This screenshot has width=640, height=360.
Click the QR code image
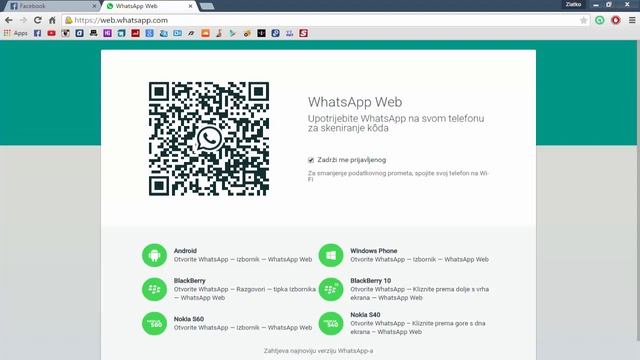tap(209, 139)
